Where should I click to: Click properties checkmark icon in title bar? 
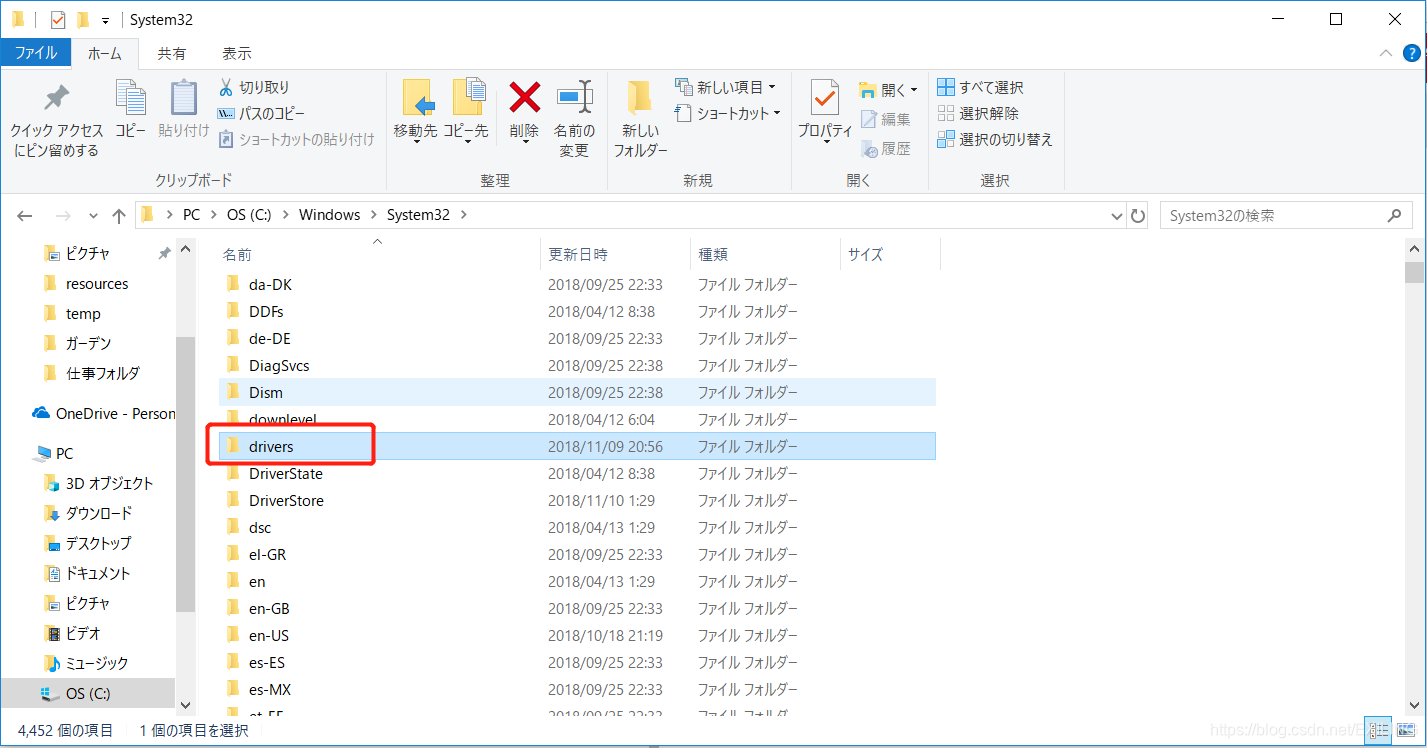pos(58,19)
